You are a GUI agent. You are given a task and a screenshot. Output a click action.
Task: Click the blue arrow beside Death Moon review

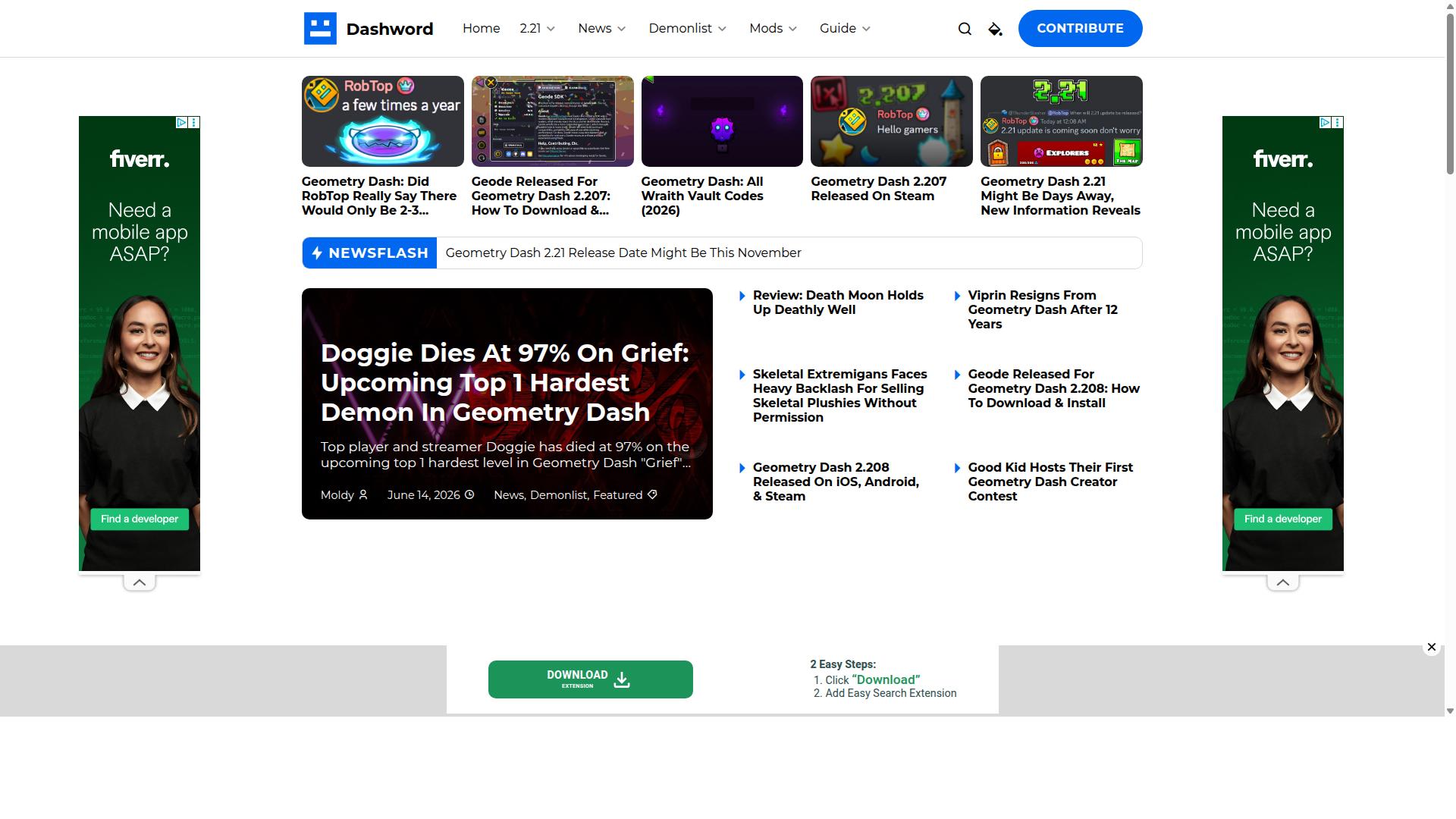(742, 296)
